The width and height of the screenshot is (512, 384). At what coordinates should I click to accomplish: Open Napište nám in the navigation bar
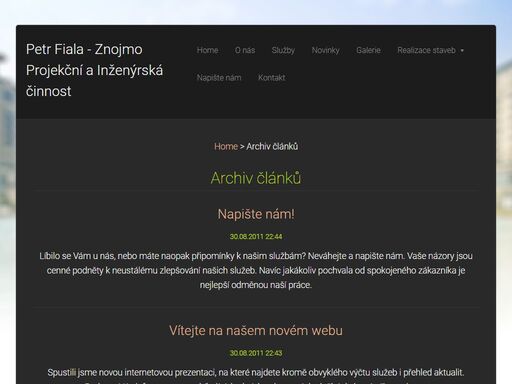click(x=219, y=78)
